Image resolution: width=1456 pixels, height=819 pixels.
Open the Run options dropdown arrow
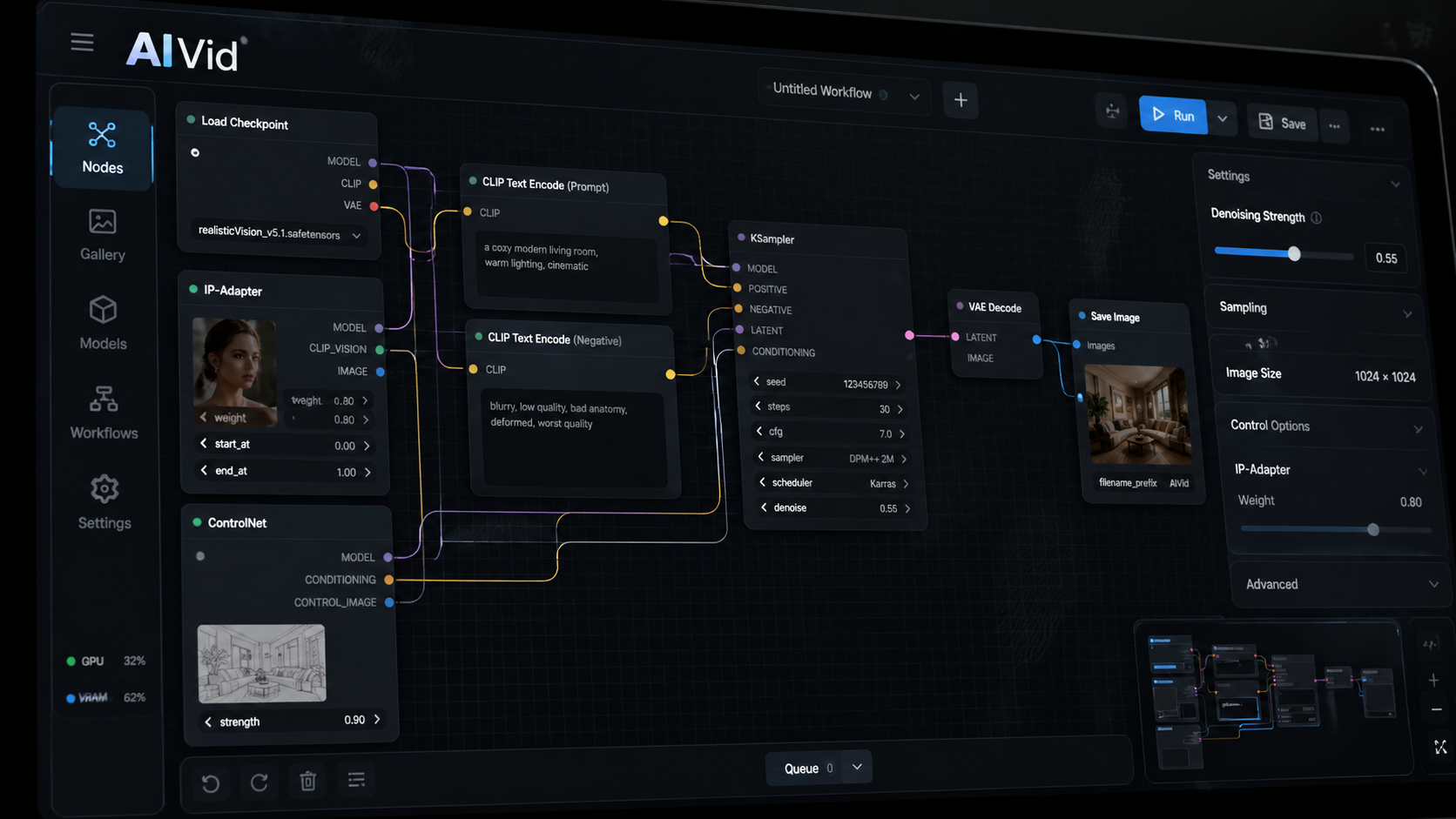[1223, 118]
